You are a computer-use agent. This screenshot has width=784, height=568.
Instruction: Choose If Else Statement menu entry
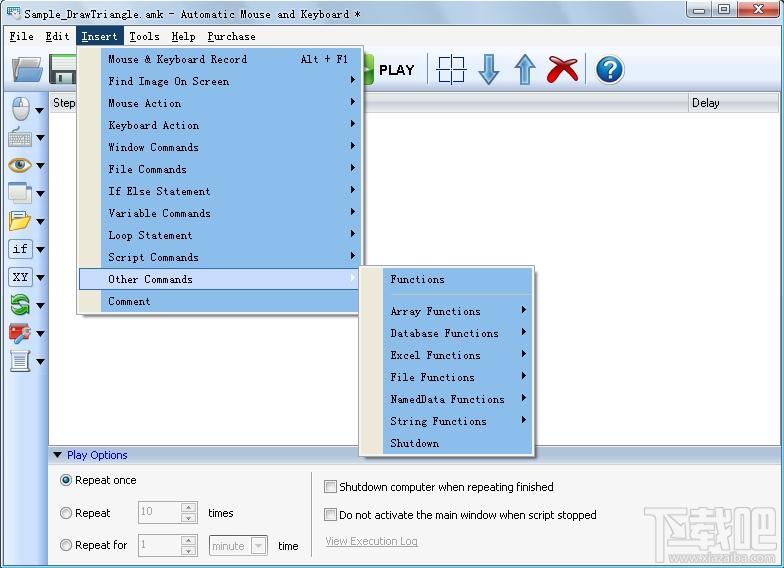coord(220,191)
